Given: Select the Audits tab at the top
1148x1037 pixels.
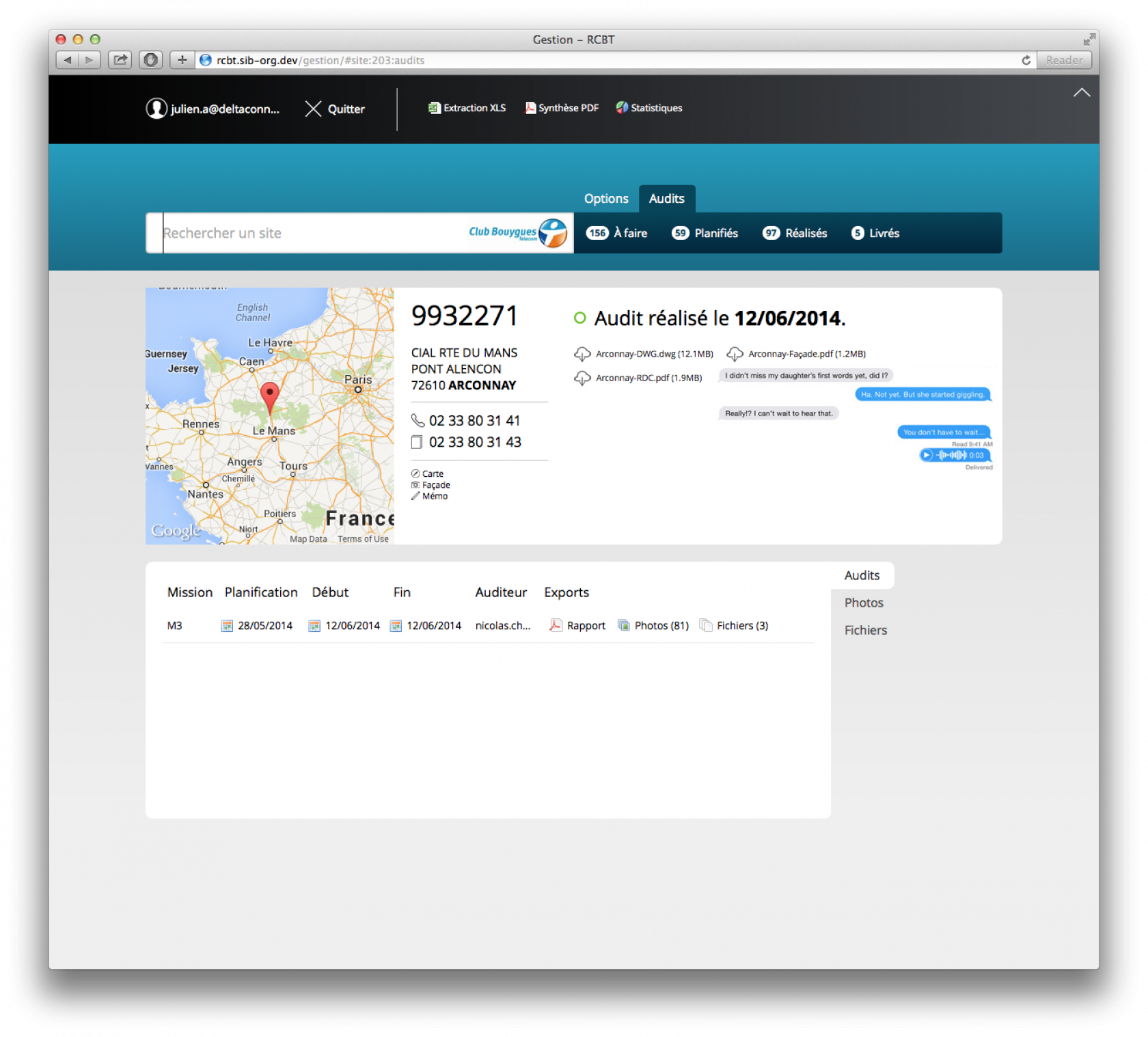Looking at the screenshot, I should (667, 199).
